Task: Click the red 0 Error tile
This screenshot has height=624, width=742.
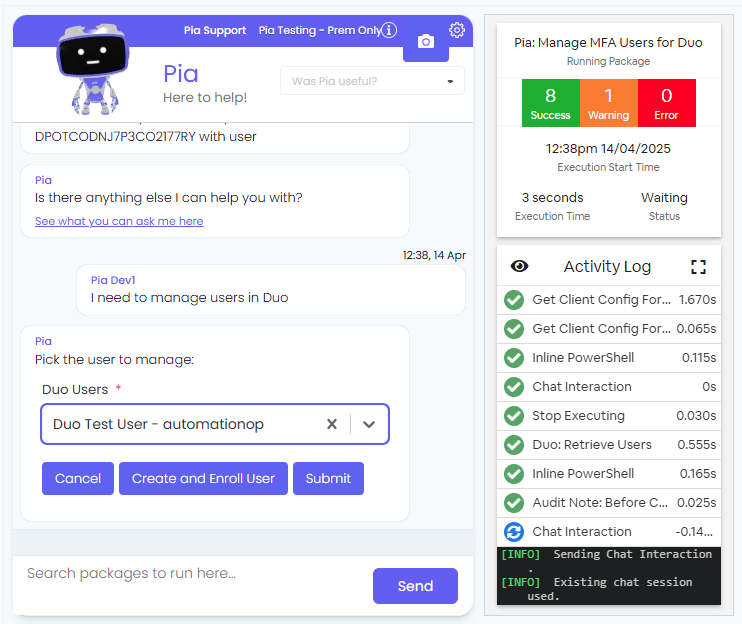Action: pyautogui.click(x=667, y=103)
